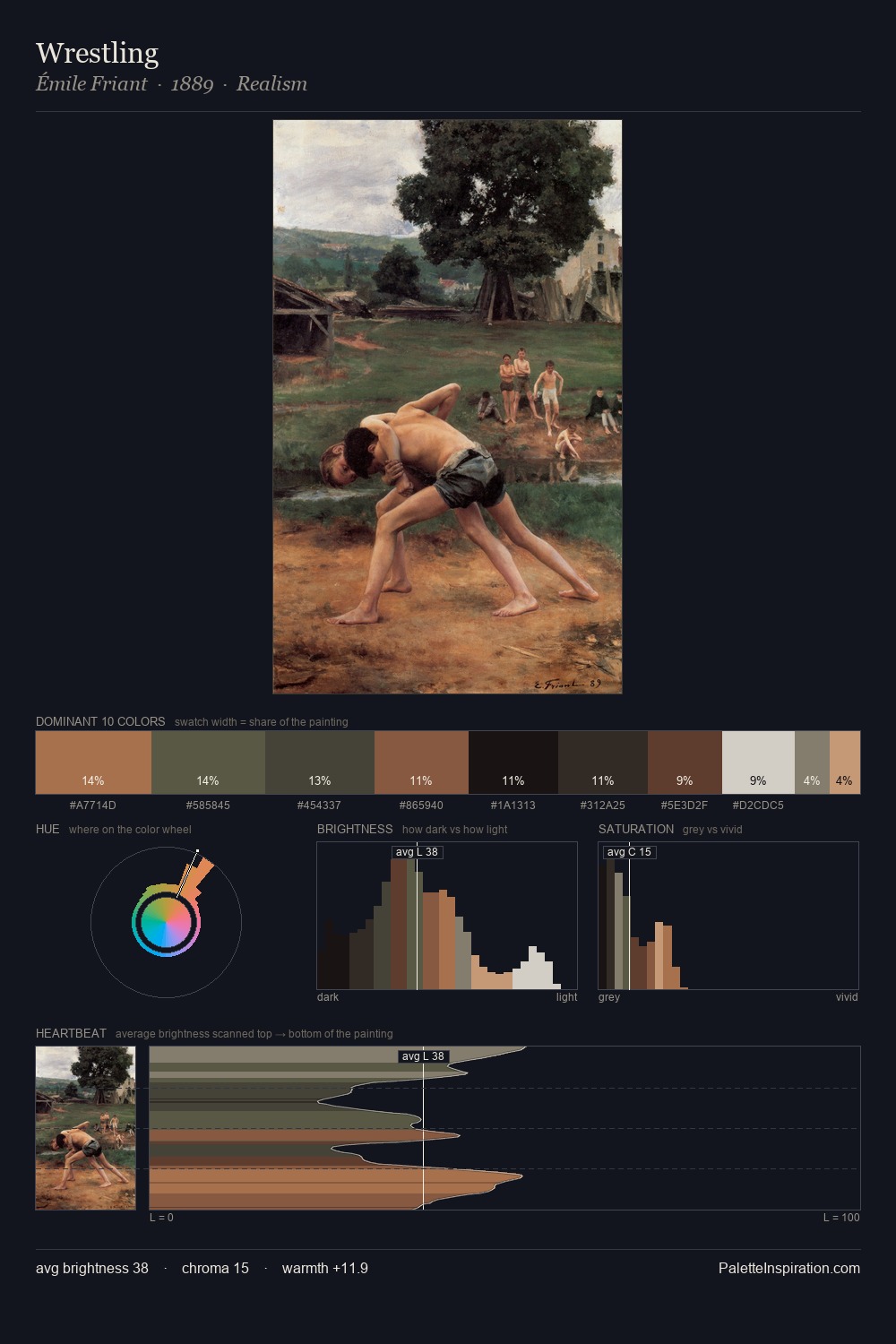Open the PaletteInspiration.com link

click(789, 1268)
